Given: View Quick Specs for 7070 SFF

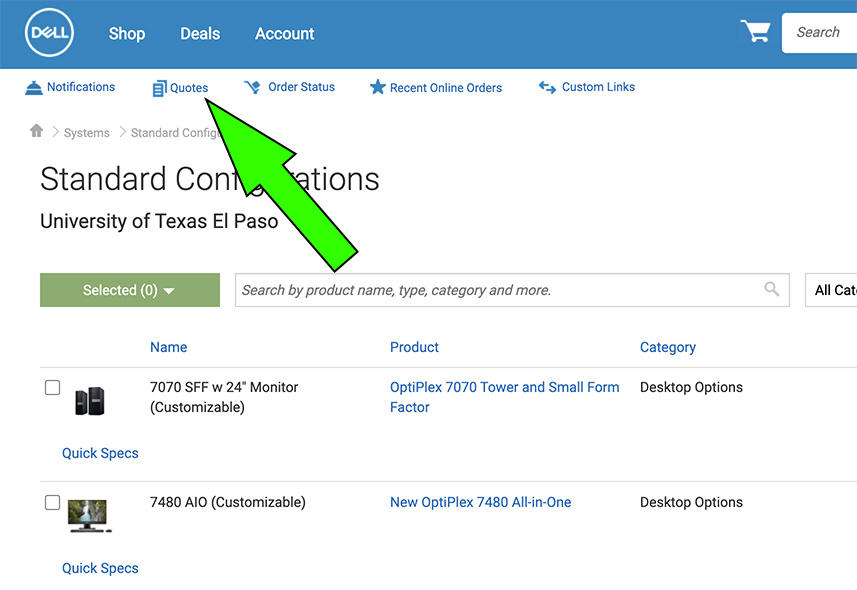Looking at the screenshot, I should point(100,453).
